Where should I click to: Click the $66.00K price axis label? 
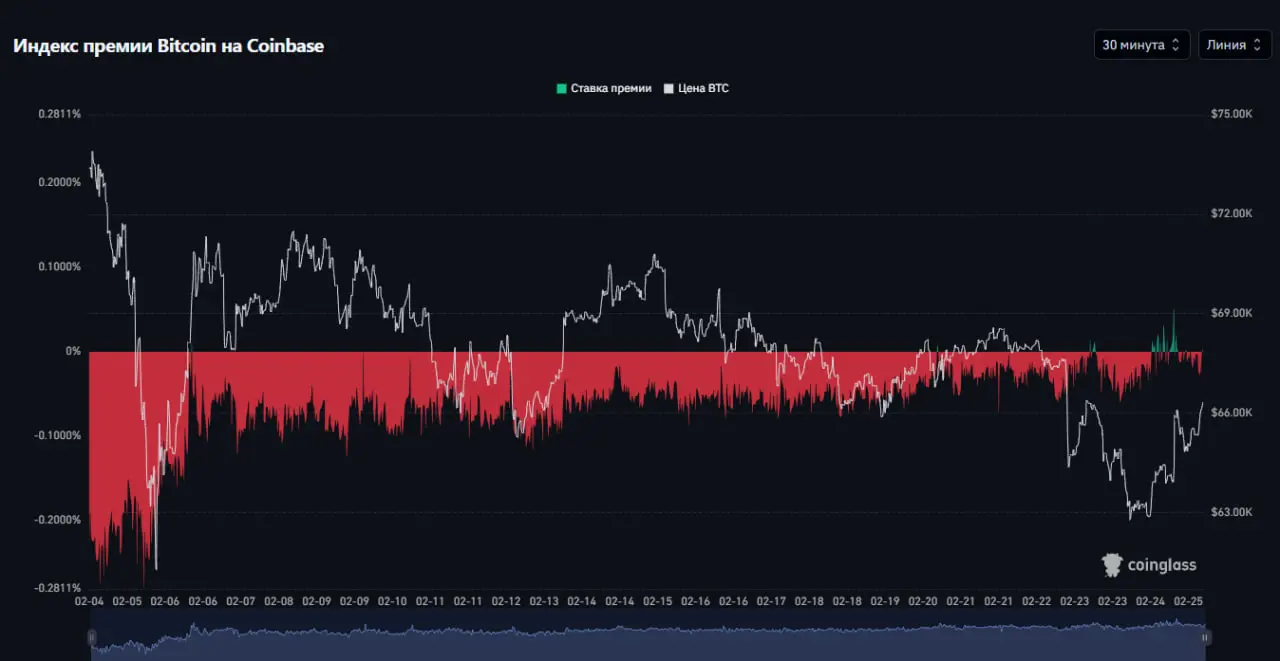(1231, 413)
